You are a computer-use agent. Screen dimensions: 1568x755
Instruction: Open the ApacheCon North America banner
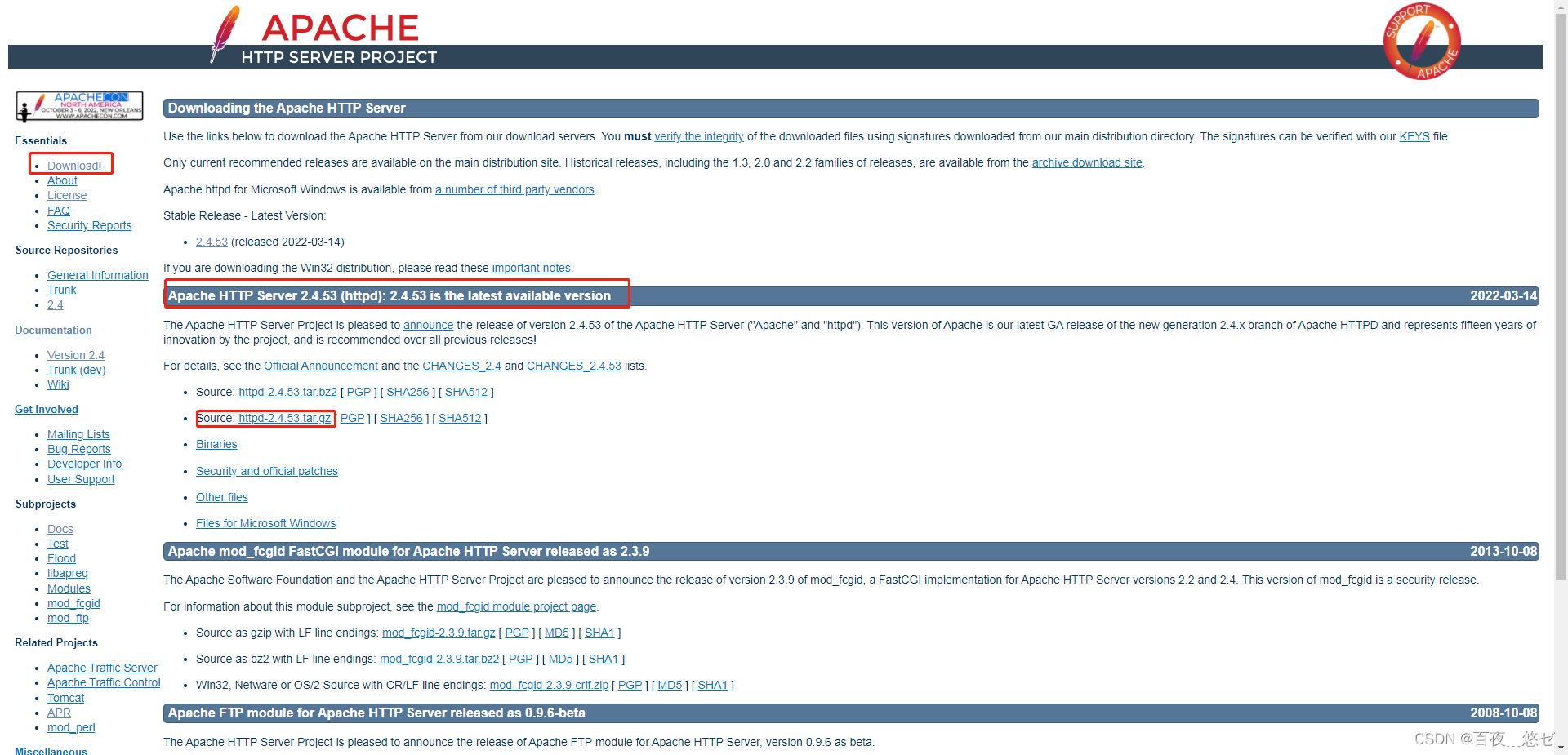point(79,106)
